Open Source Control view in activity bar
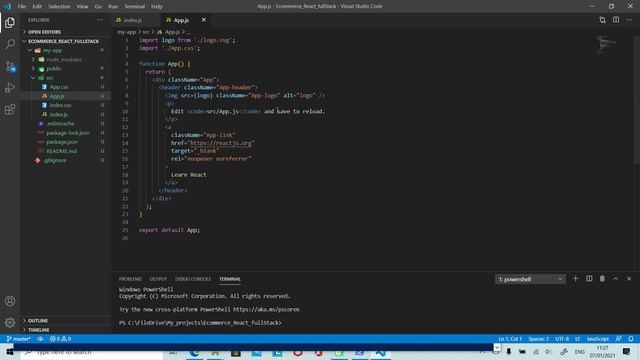The image size is (640, 360). coord(10,66)
